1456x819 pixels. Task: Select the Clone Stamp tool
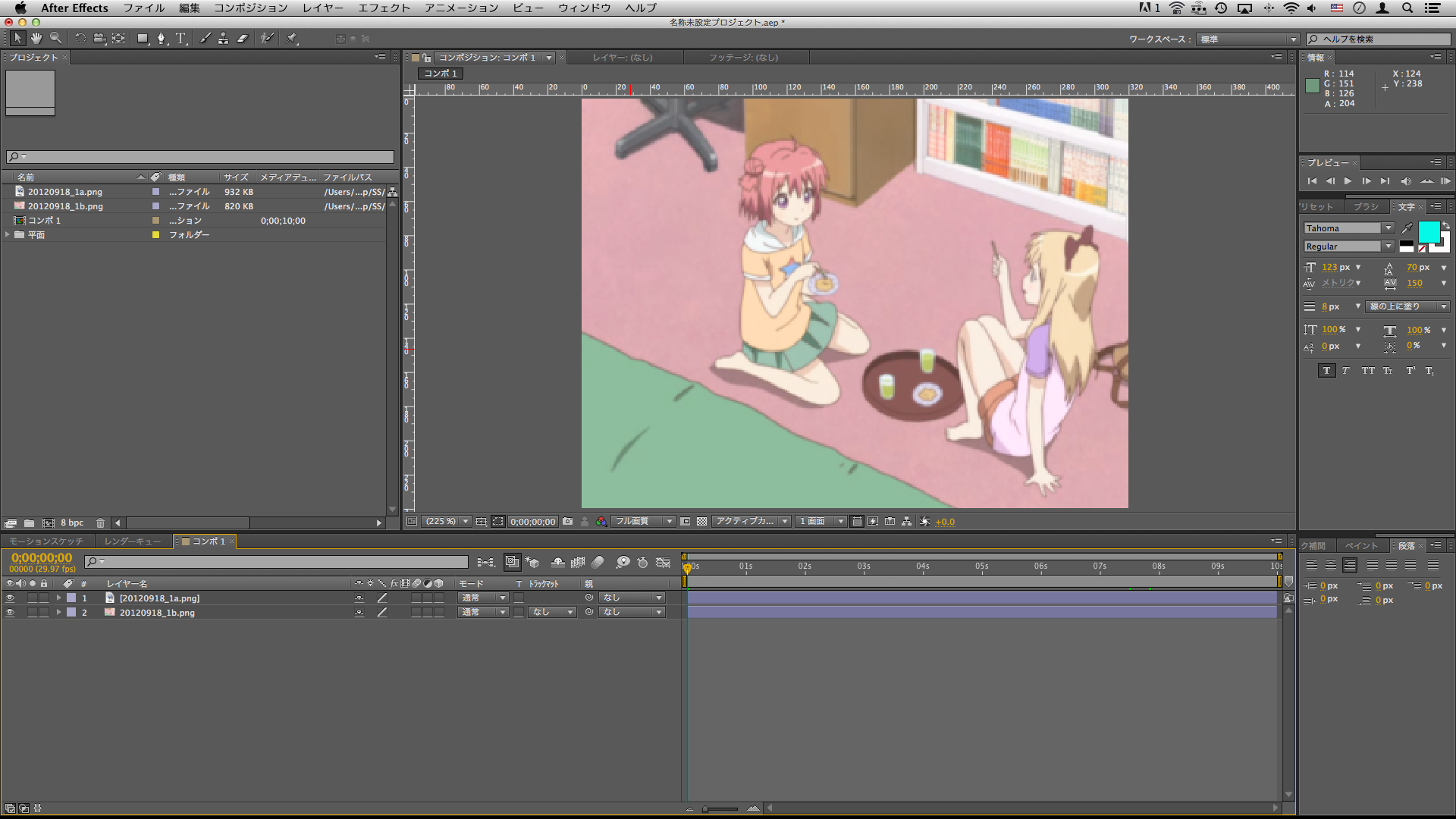223,38
